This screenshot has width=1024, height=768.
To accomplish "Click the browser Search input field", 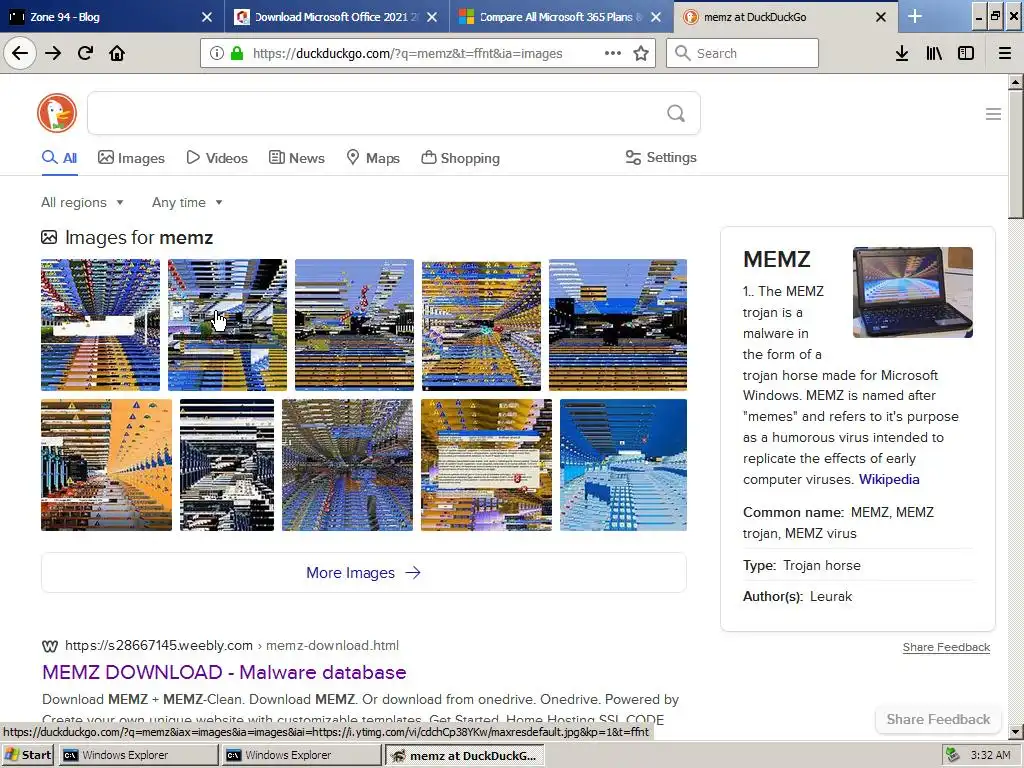I will pyautogui.click(x=742, y=53).
